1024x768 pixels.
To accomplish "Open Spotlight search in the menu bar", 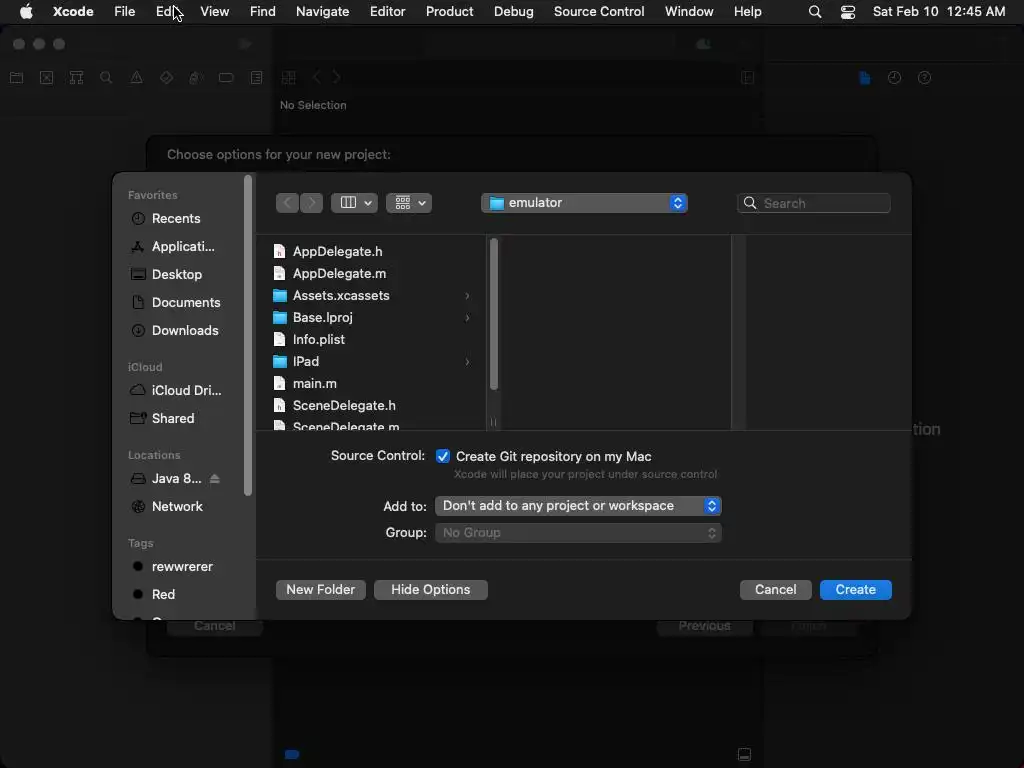I will click(814, 11).
